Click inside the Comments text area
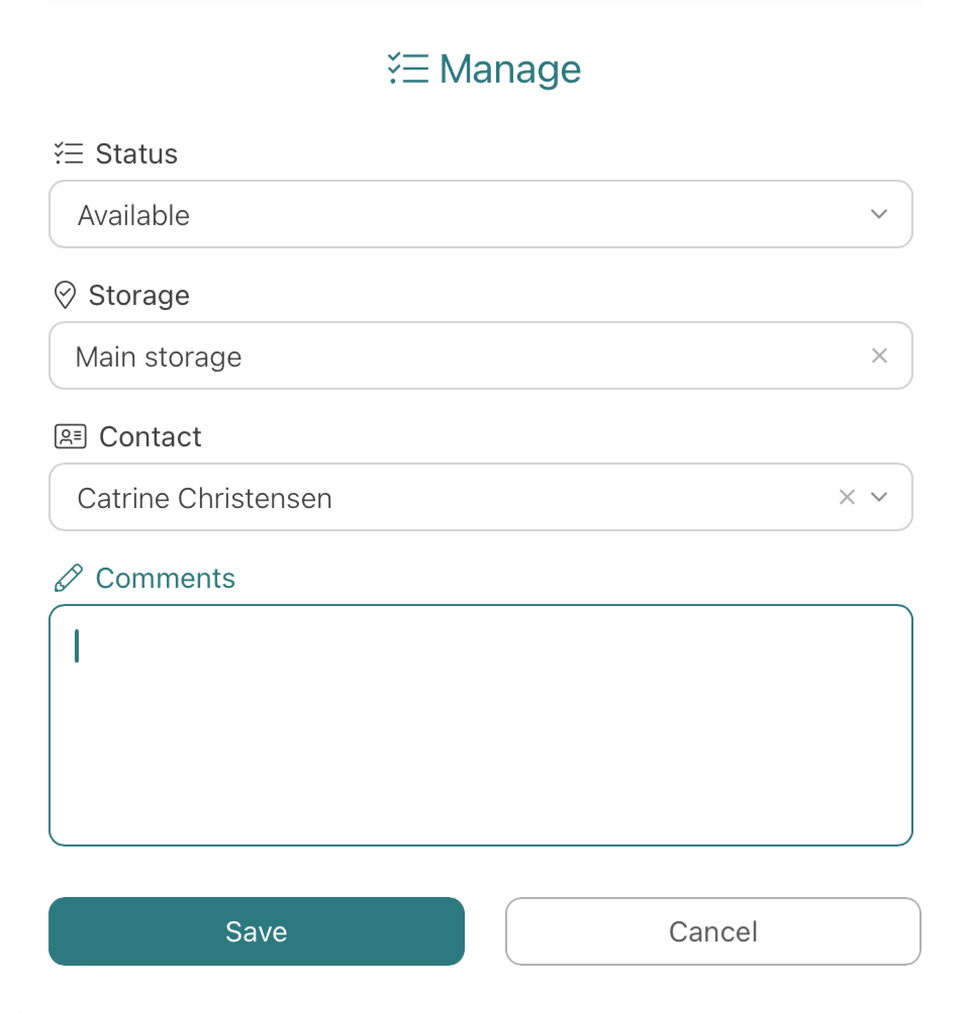Viewport: 970px width, 1014px height. (480, 720)
